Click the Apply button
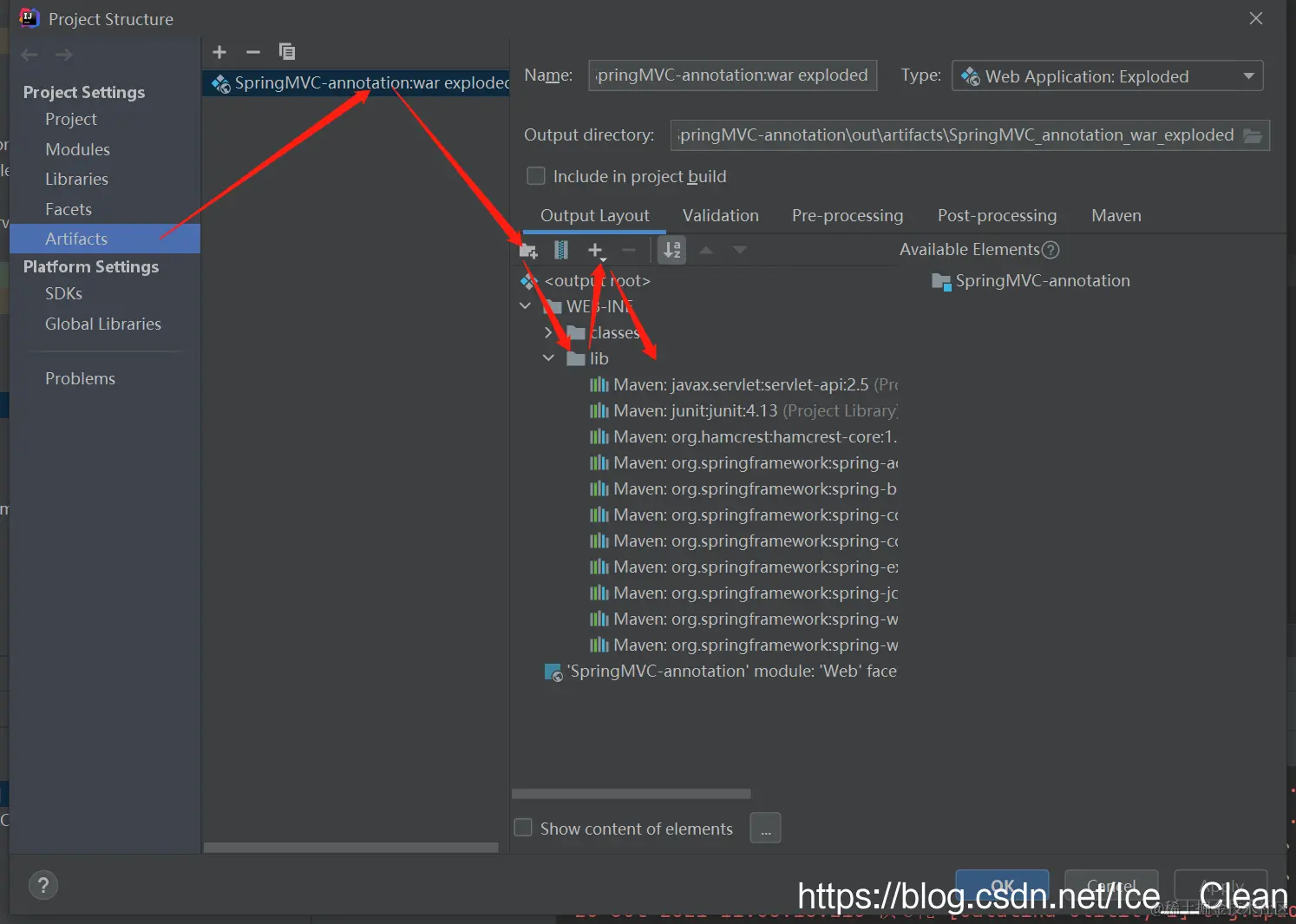The image size is (1296, 924). pyautogui.click(x=1221, y=887)
